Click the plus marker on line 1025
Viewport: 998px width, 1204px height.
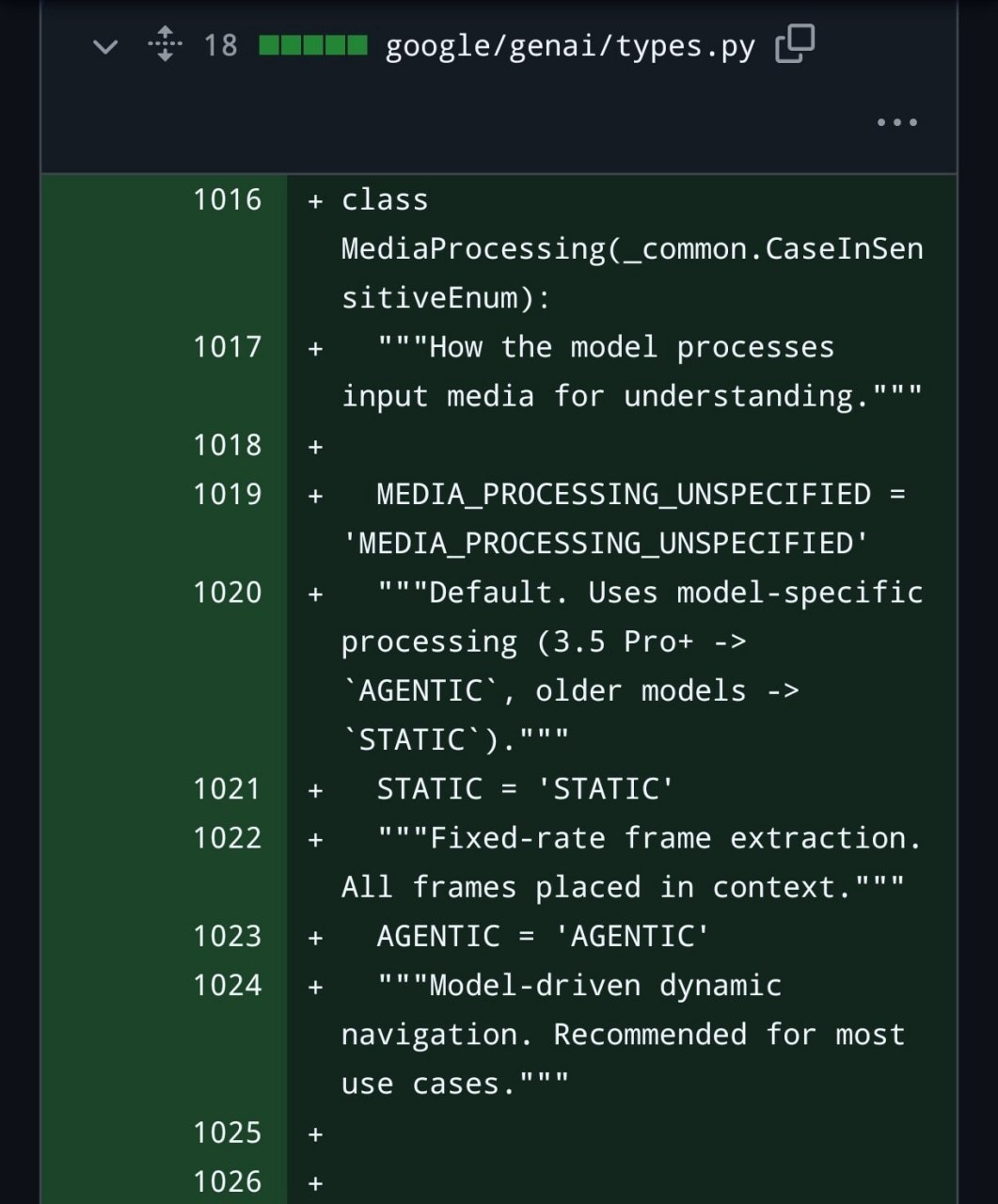pyautogui.click(x=316, y=1134)
